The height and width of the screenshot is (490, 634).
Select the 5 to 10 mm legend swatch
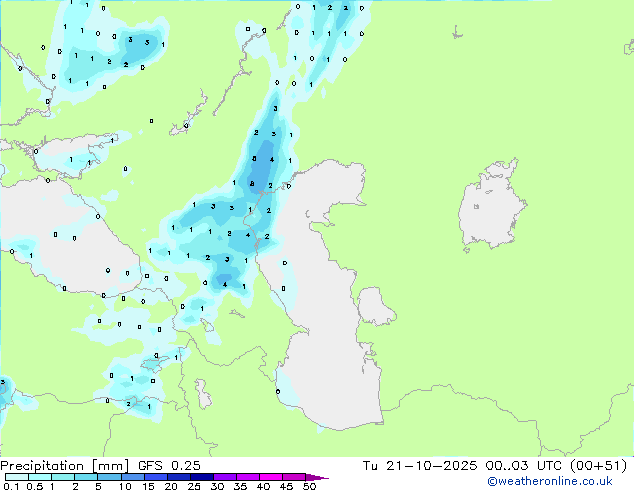click(109, 477)
